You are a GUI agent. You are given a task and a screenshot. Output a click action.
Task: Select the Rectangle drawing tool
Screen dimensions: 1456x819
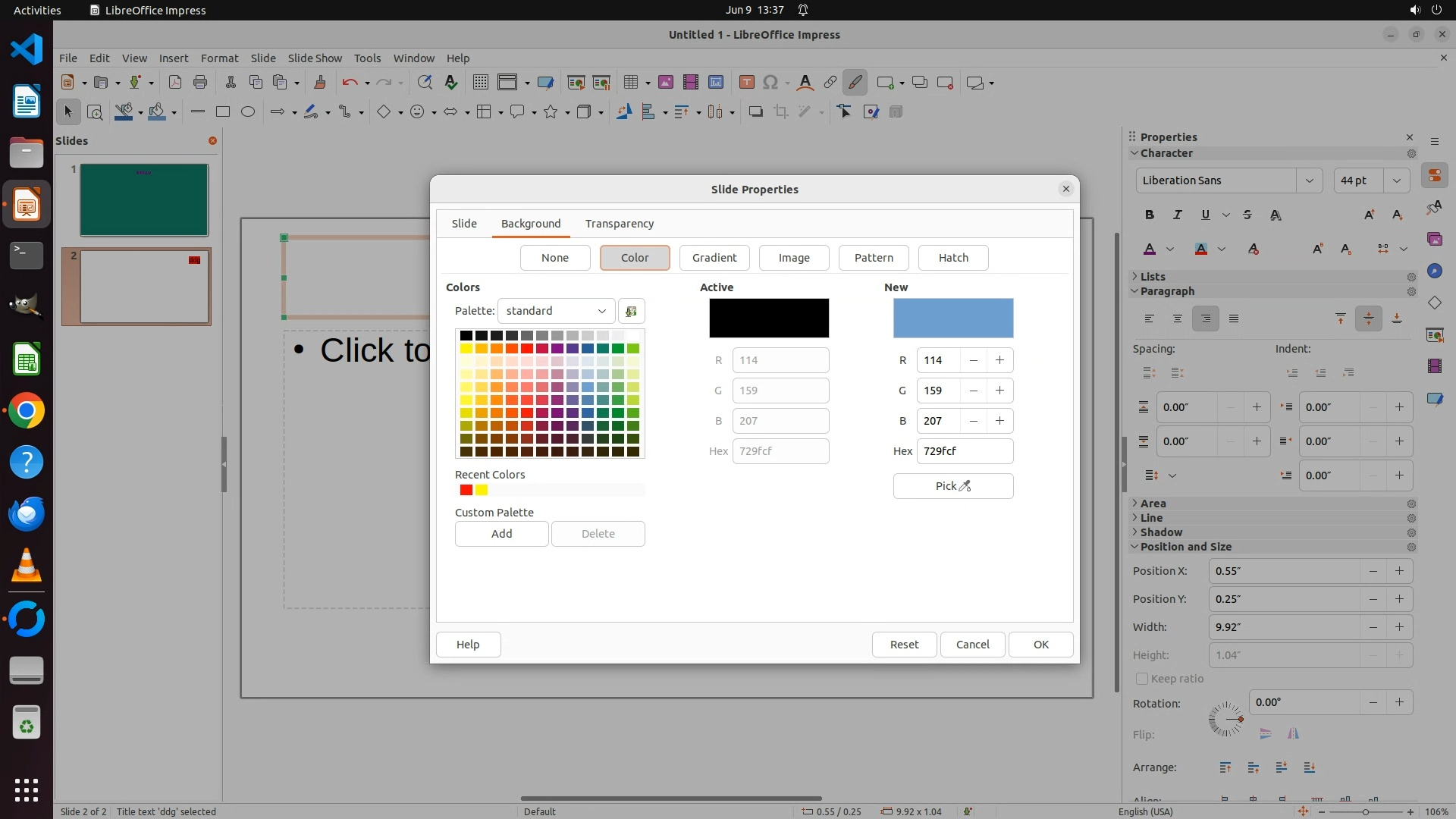(x=223, y=112)
